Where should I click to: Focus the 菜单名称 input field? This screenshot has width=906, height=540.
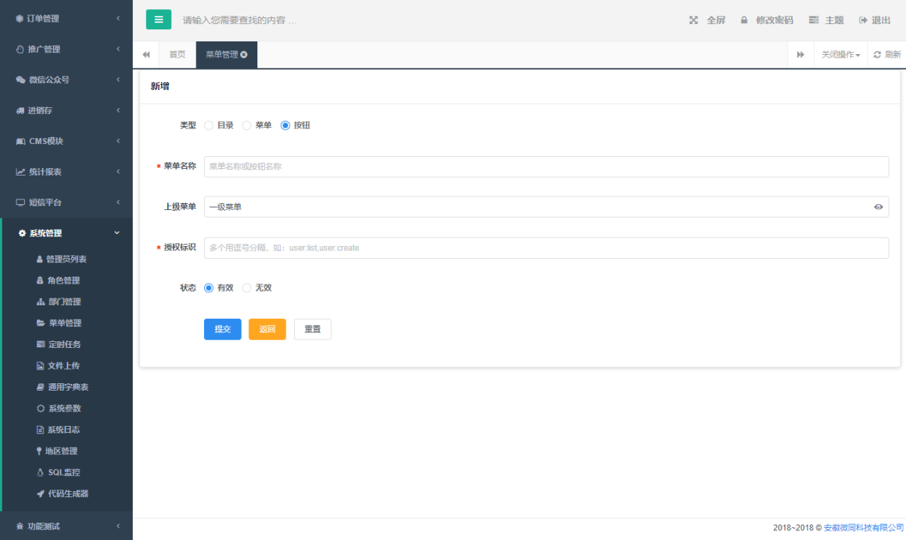tap(546, 166)
